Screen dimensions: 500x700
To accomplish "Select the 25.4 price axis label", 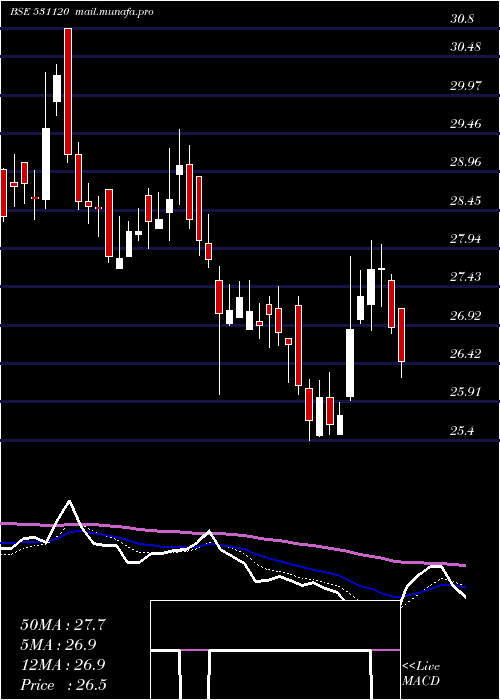I will 462,431.
